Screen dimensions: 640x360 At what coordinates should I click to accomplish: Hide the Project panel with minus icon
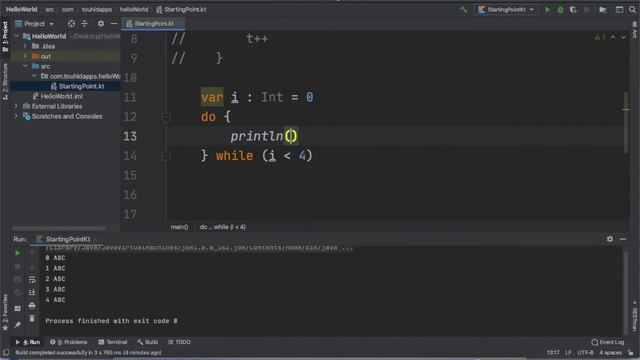[114, 24]
